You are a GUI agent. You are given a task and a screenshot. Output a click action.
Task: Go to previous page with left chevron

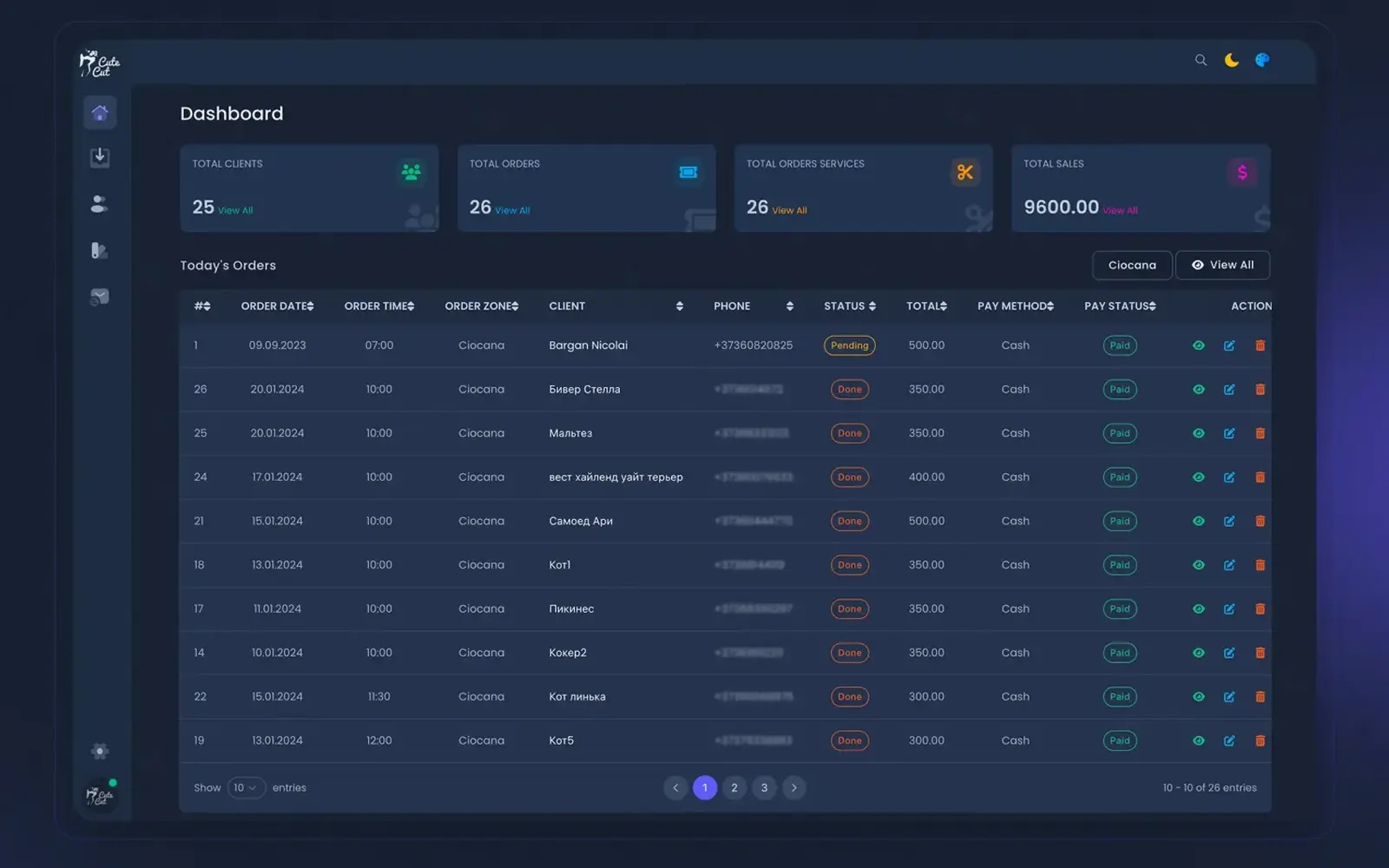click(x=675, y=788)
